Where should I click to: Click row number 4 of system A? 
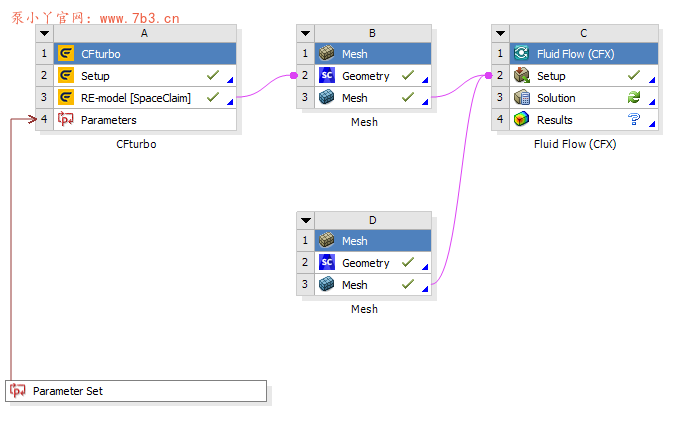pyautogui.click(x=44, y=119)
